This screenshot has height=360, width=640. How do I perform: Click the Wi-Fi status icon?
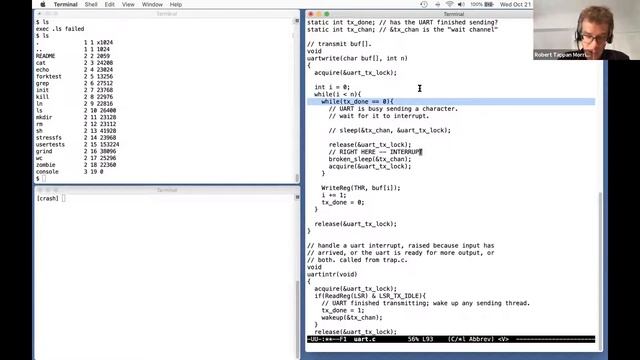[449, 4]
